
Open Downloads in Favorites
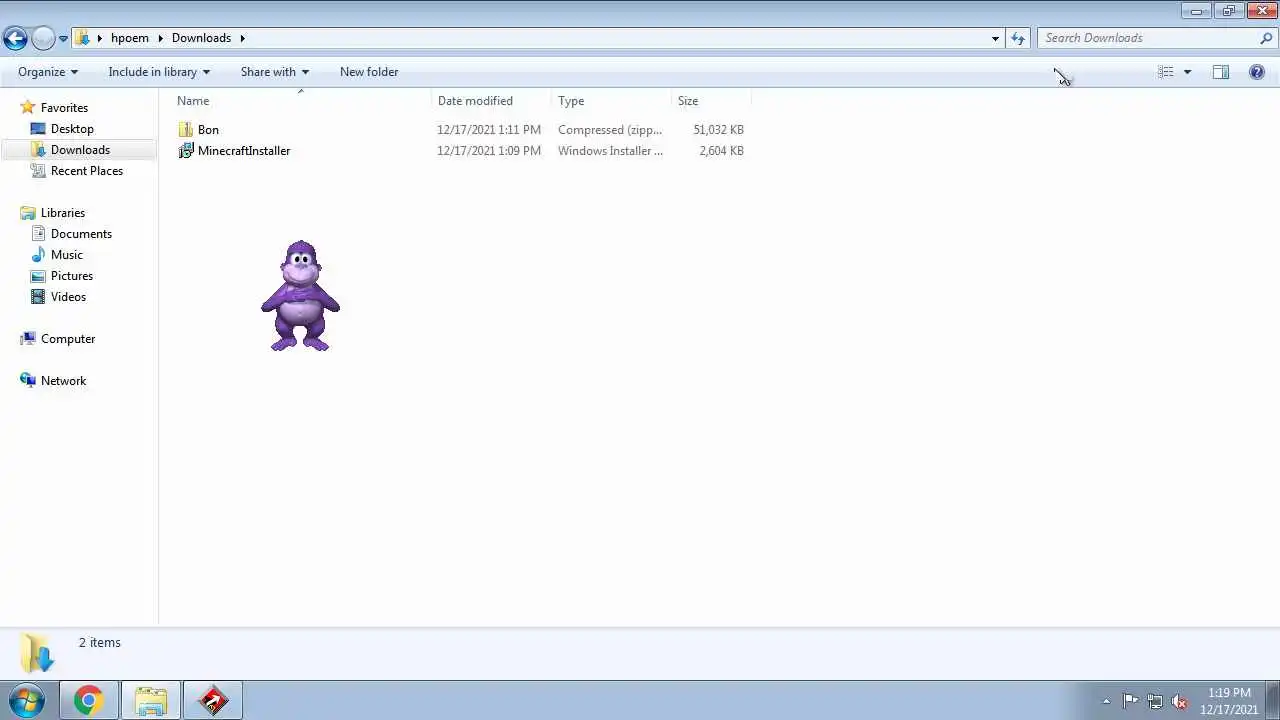80,150
